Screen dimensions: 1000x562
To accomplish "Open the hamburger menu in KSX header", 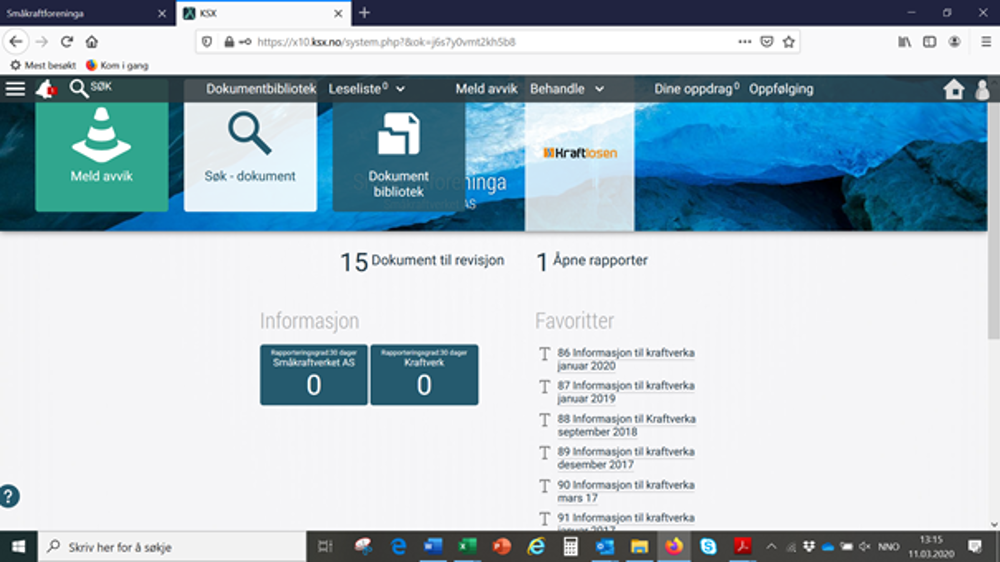I will coord(15,89).
